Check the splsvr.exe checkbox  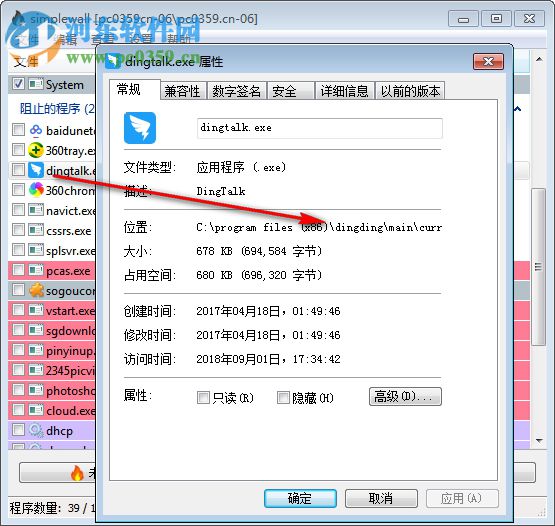tap(18, 250)
